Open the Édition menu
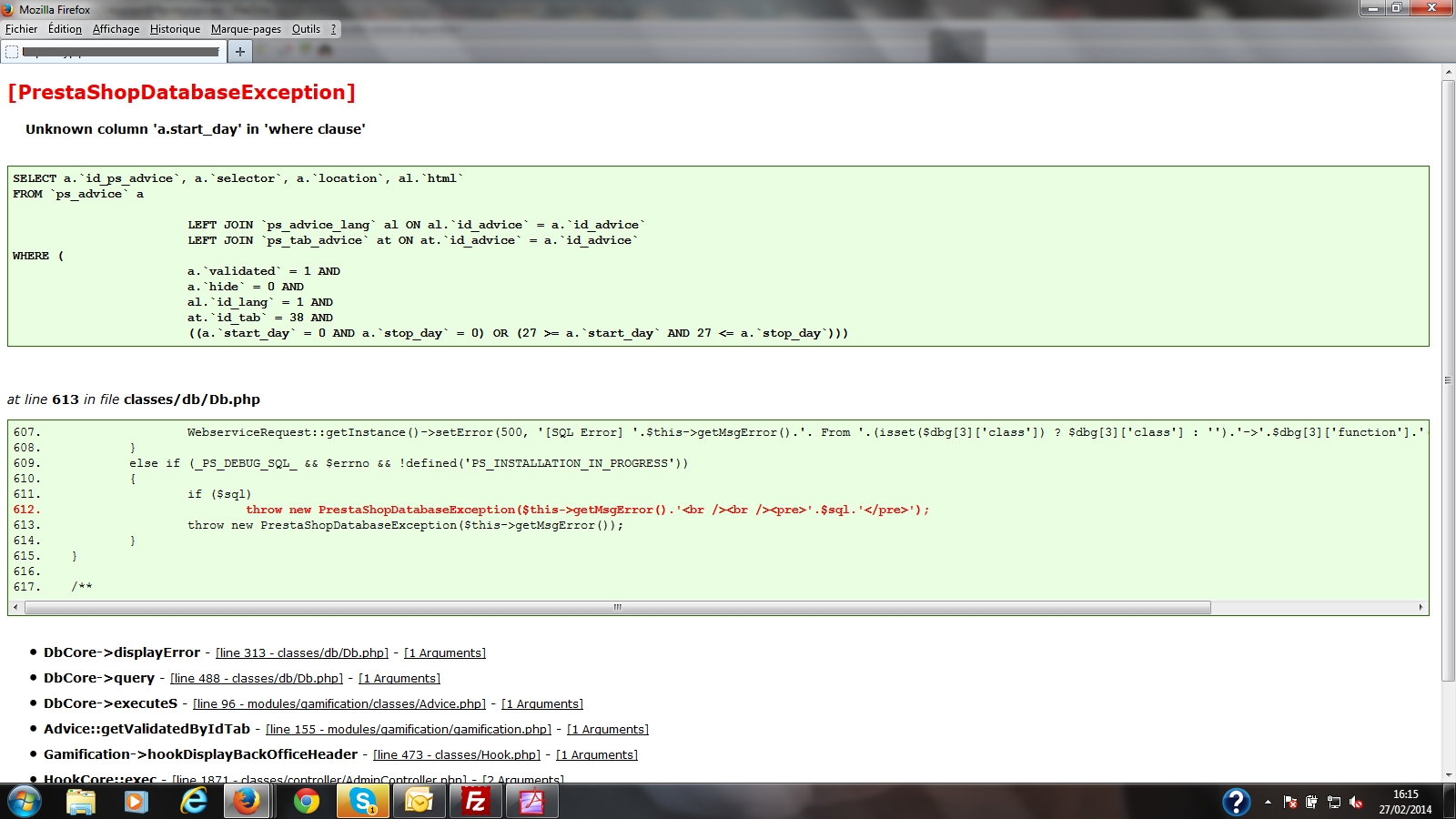 click(x=65, y=29)
